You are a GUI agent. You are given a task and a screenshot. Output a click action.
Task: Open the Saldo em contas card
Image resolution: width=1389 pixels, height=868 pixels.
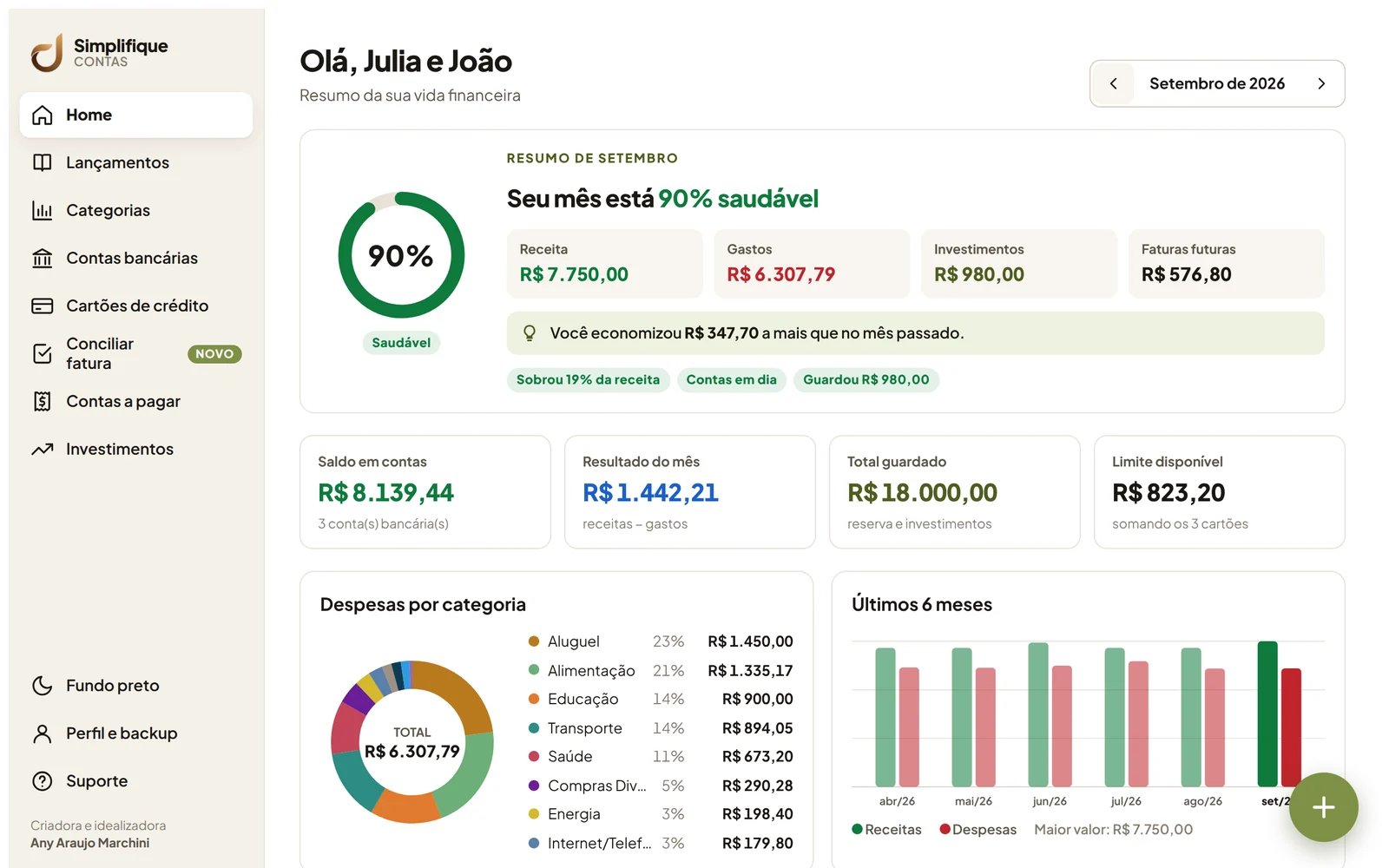click(425, 492)
